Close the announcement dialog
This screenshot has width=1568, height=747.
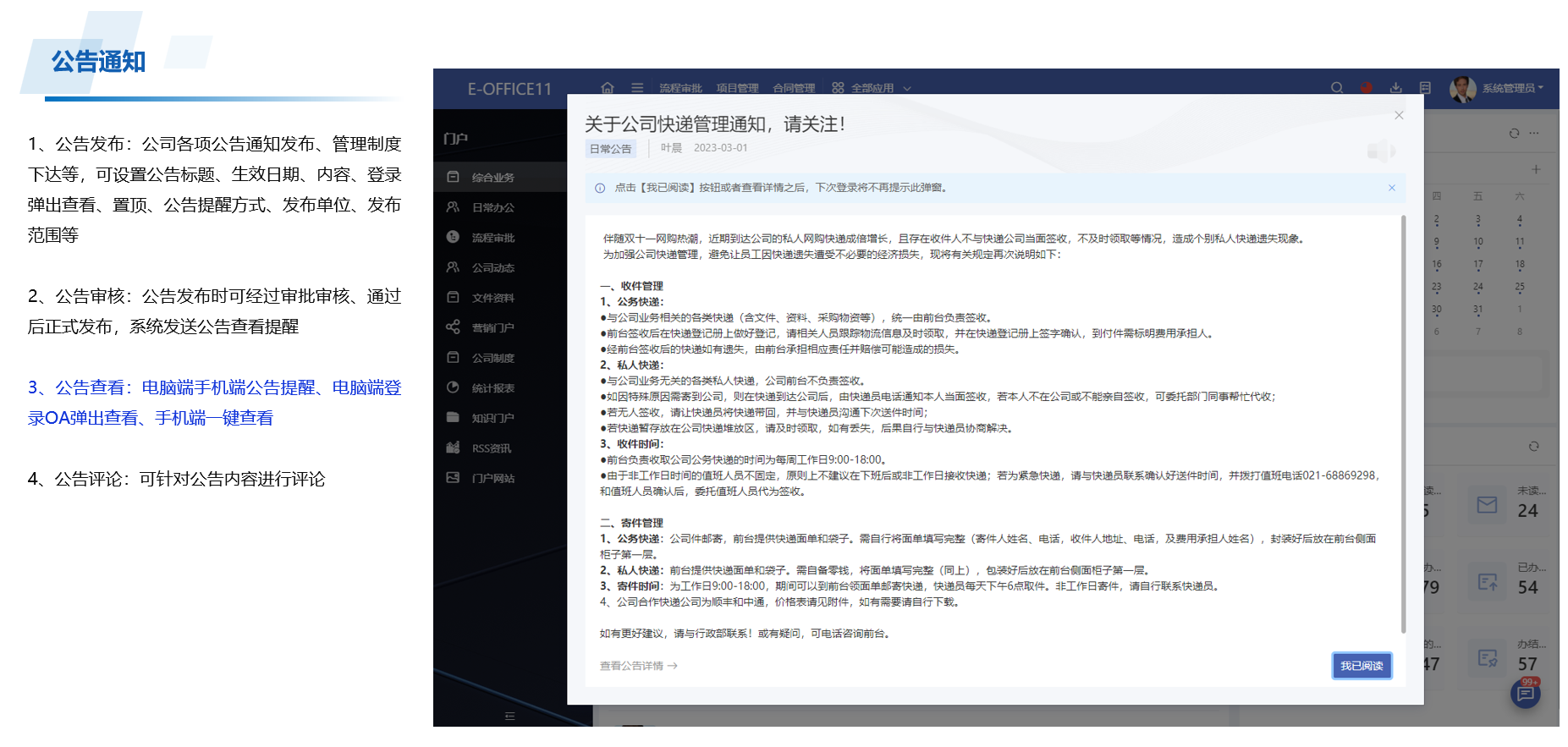point(1399,115)
